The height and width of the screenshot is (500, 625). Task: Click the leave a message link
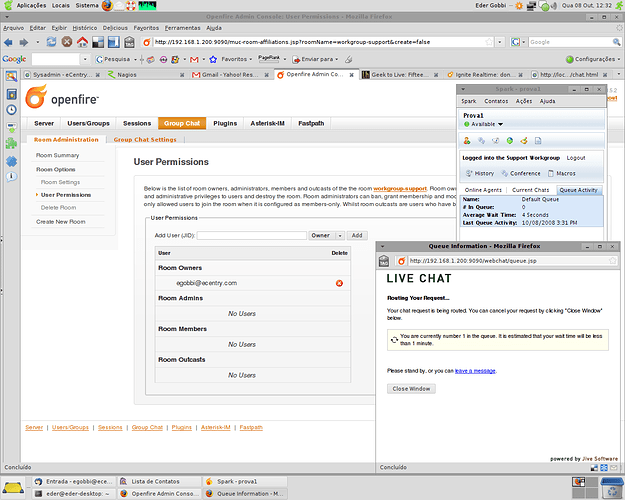point(475,371)
